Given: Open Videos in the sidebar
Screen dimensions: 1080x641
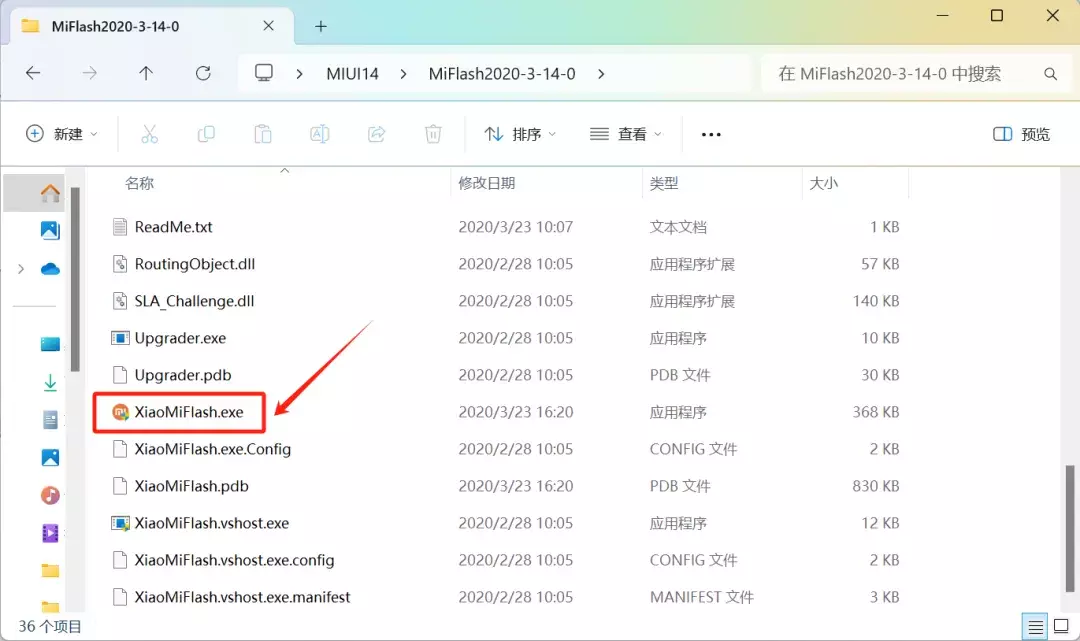Looking at the screenshot, I should 50,533.
